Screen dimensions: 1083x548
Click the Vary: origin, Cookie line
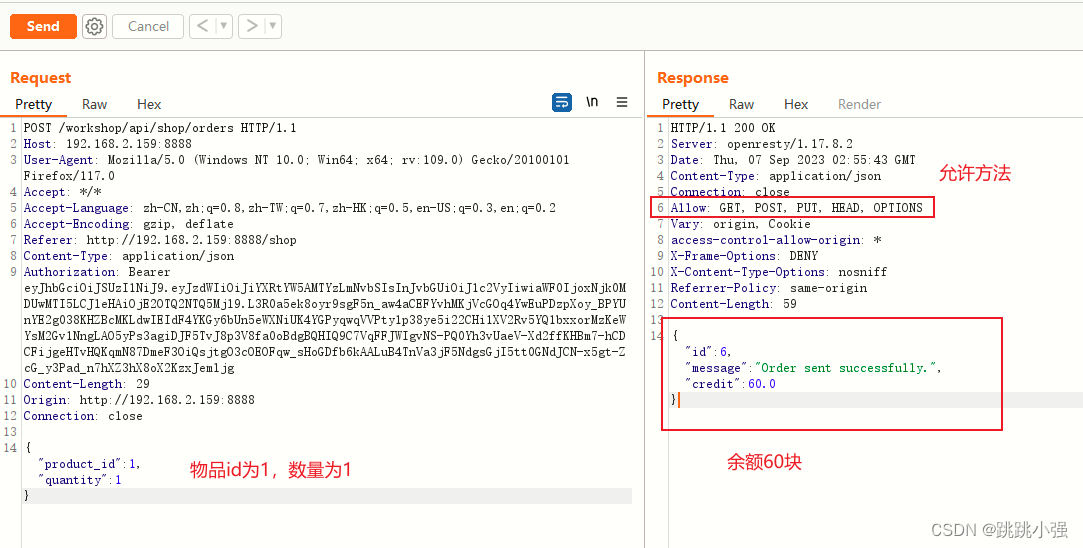click(x=740, y=224)
